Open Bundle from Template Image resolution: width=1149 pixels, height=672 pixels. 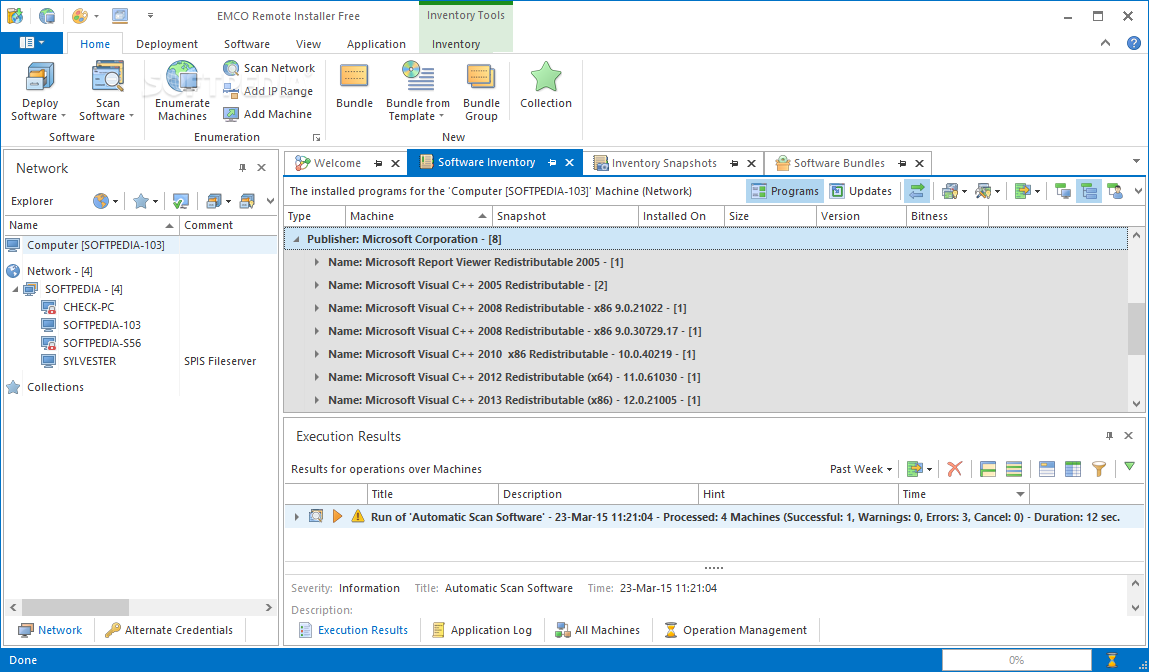418,92
